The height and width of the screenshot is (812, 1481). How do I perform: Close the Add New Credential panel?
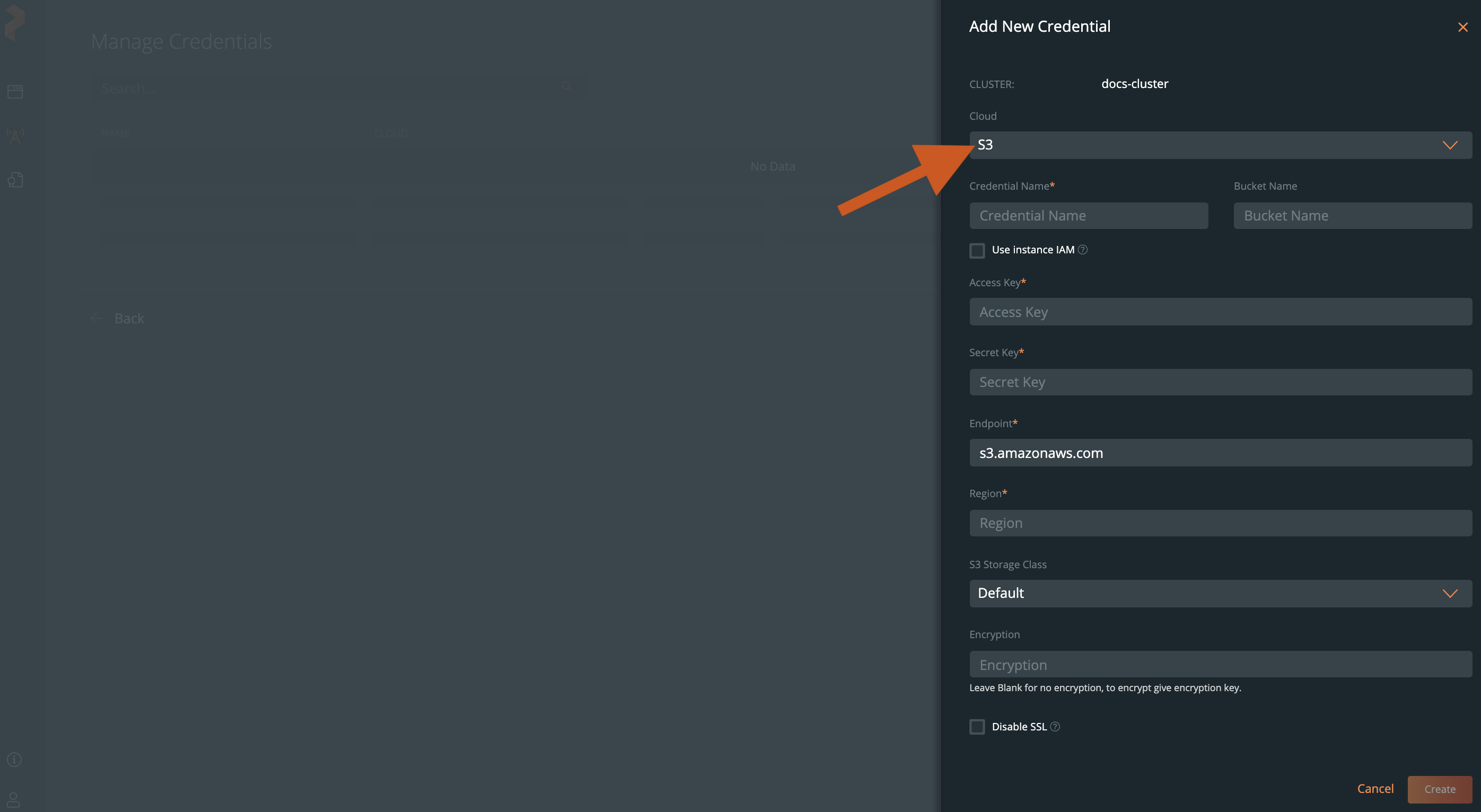tap(1462, 27)
